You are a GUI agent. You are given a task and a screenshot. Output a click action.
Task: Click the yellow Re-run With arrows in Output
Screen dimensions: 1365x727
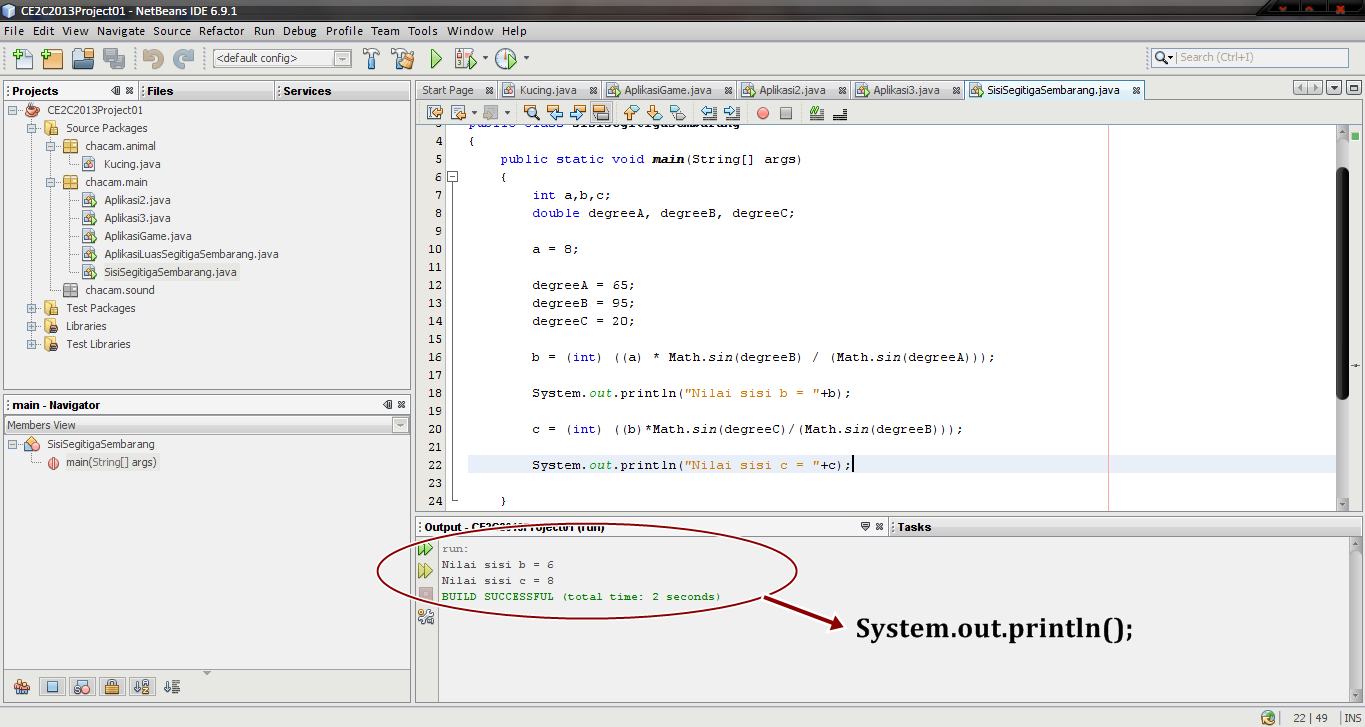[x=426, y=571]
